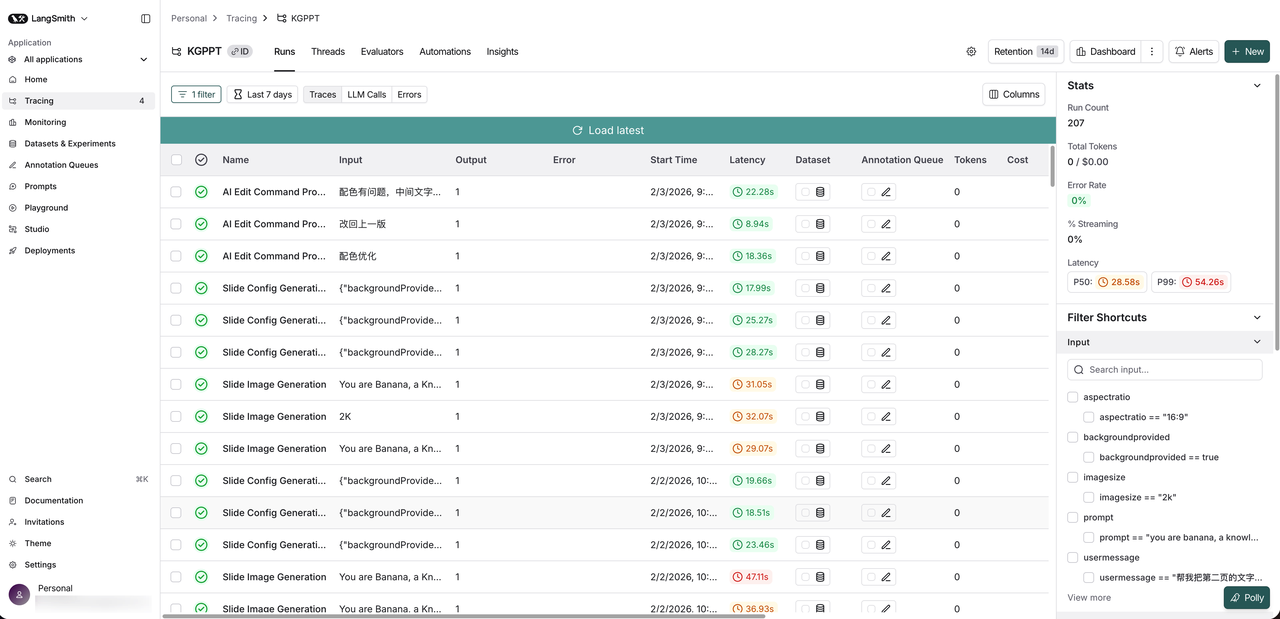Open Alerts button
This screenshot has width=1280, height=619.
pos(1194,52)
